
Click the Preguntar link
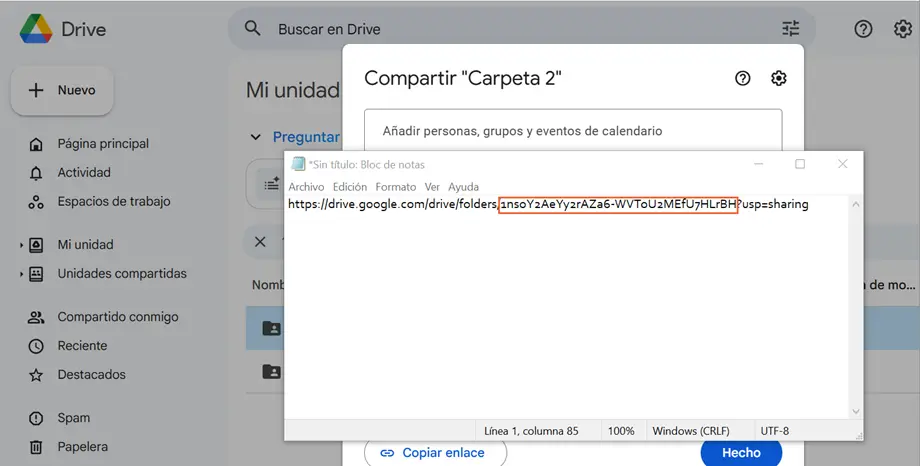click(x=306, y=137)
